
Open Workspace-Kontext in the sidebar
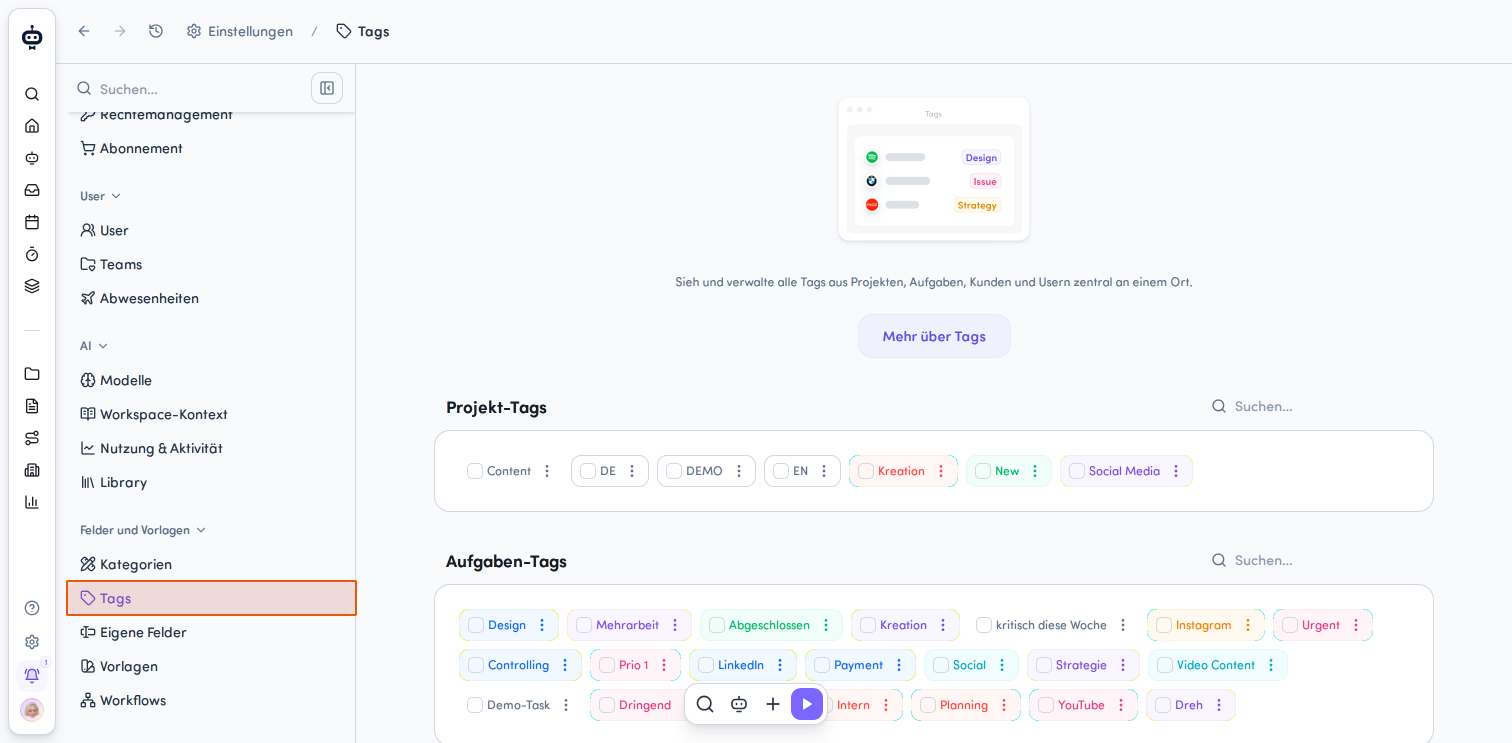coord(211,414)
